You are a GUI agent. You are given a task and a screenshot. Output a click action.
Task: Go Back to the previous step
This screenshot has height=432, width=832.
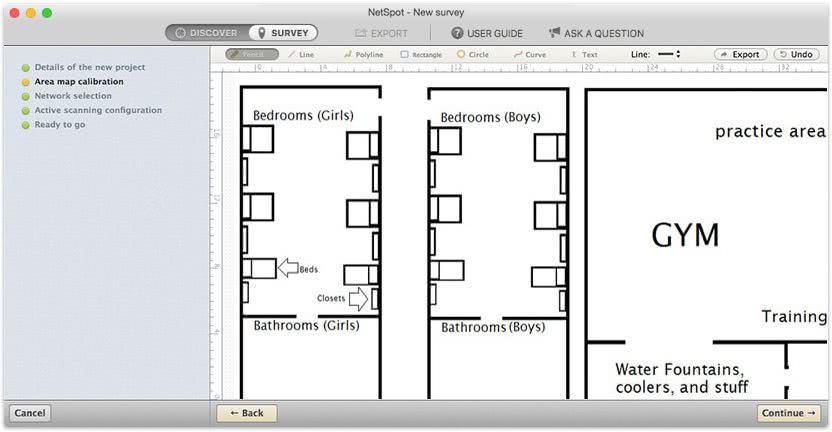[x=247, y=413]
